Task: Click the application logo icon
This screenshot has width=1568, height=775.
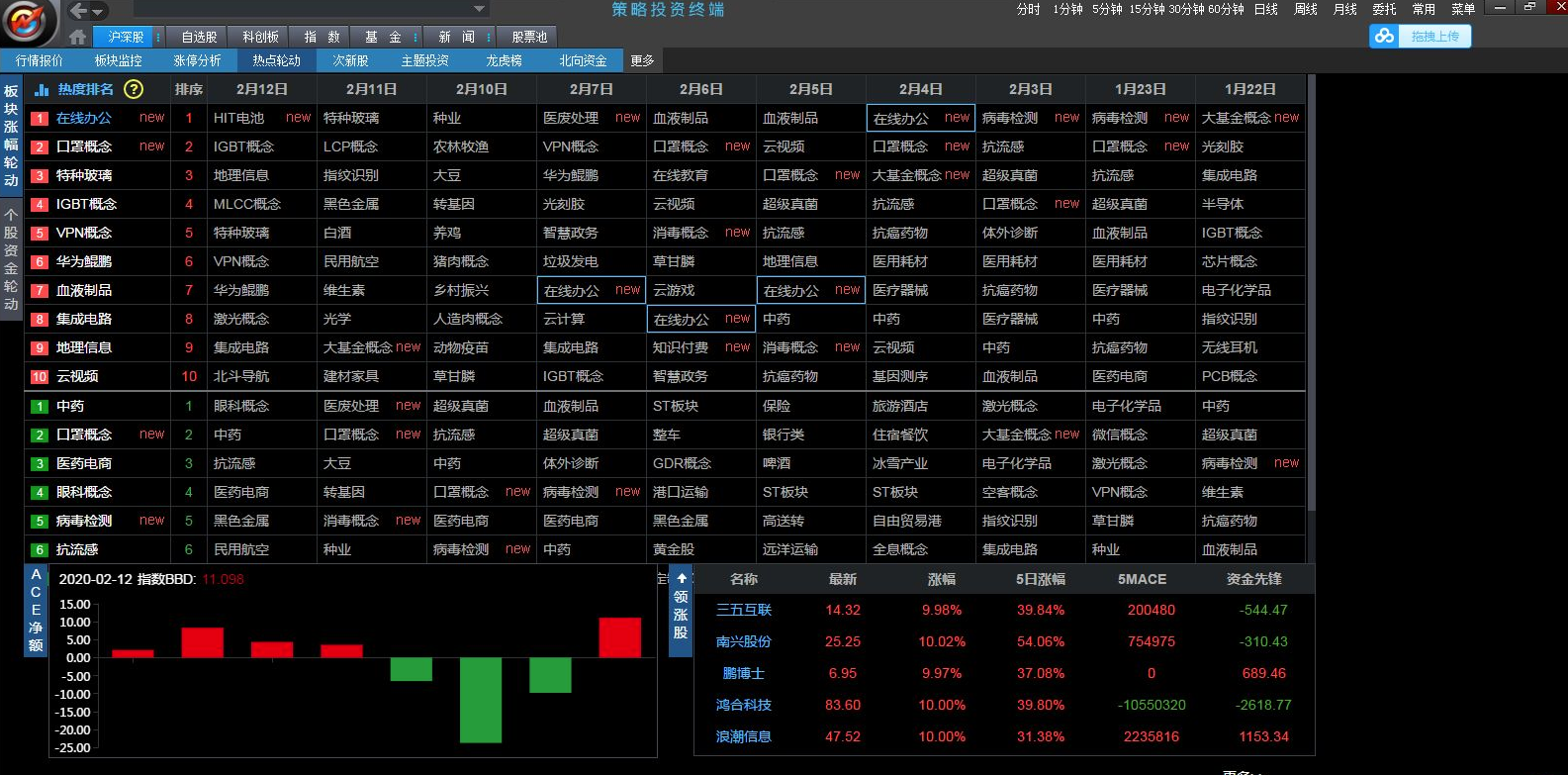Action: point(29,22)
